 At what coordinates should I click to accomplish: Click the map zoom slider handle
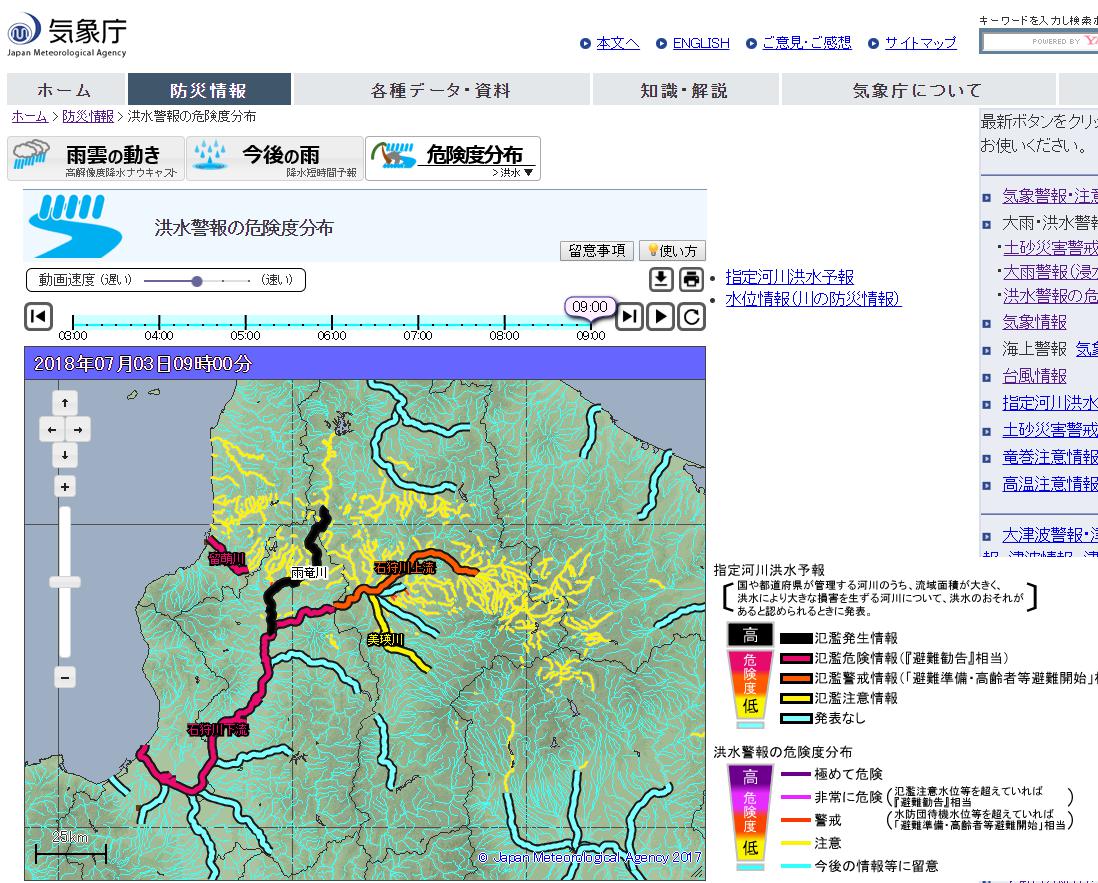65,582
